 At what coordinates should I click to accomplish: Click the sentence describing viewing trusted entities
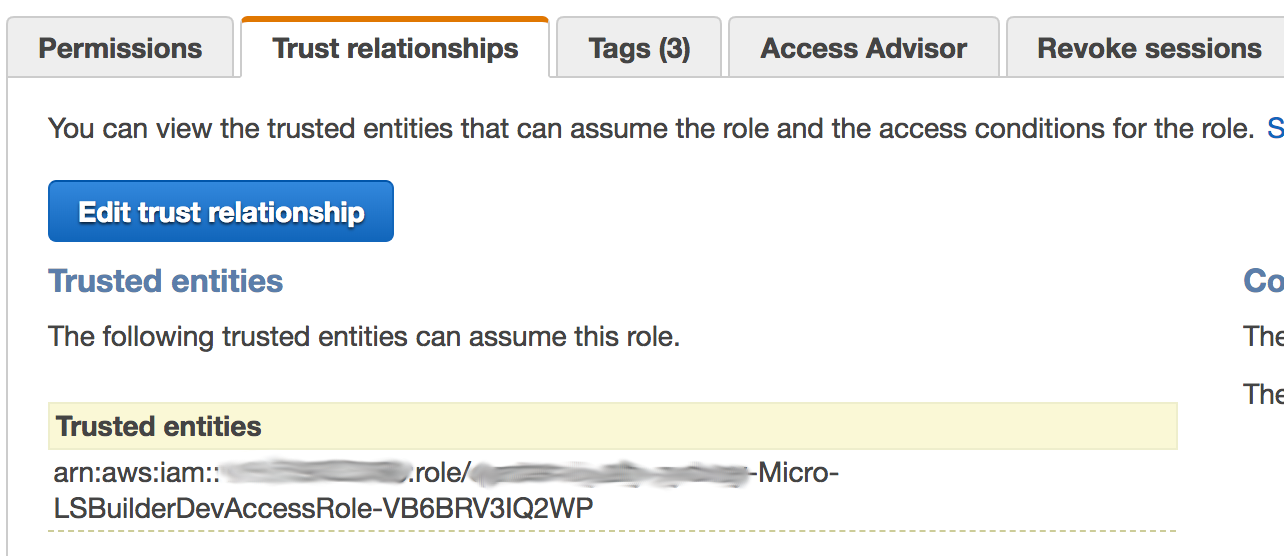(x=650, y=128)
